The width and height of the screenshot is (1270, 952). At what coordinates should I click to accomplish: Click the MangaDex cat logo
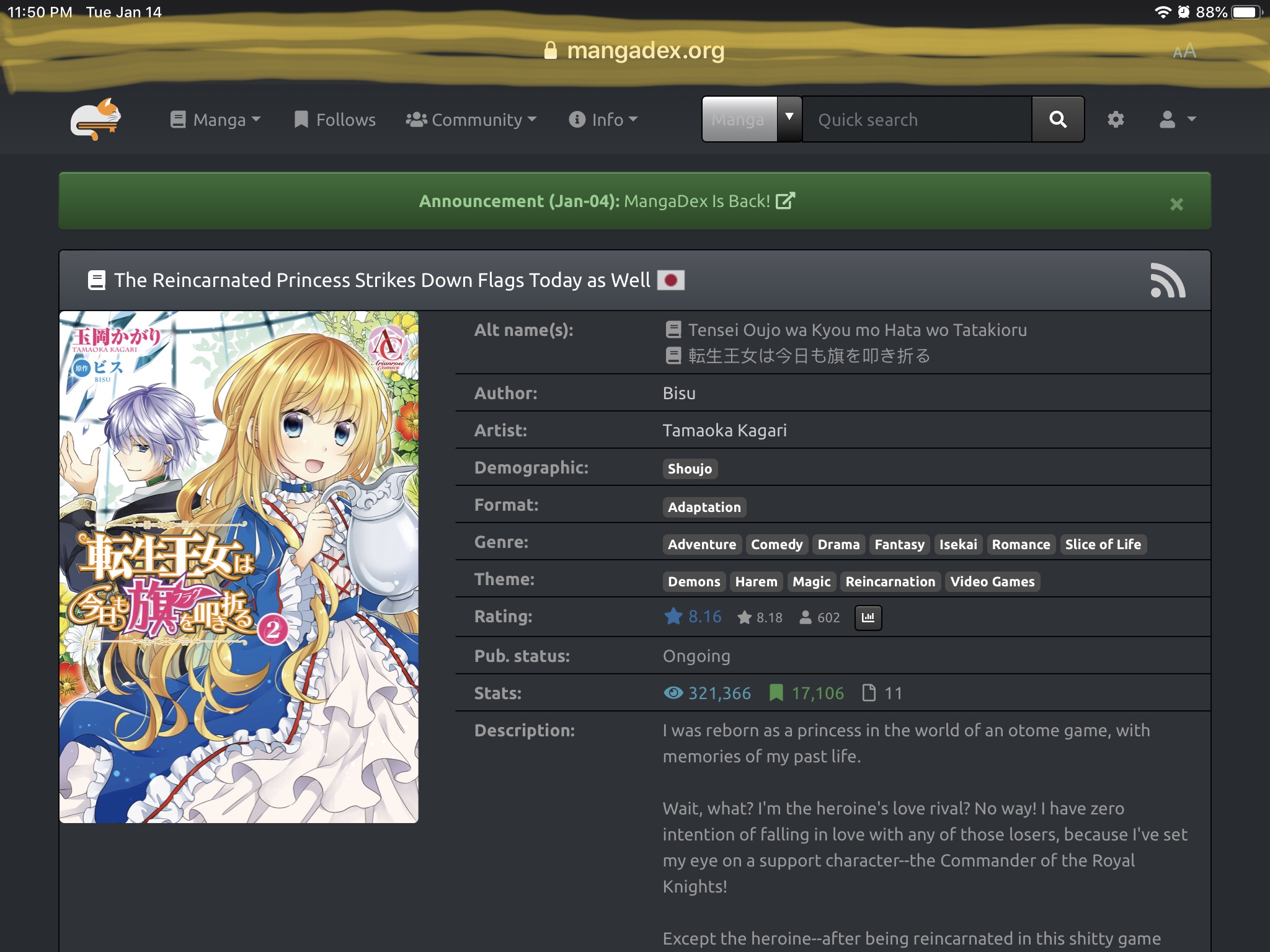[95, 119]
